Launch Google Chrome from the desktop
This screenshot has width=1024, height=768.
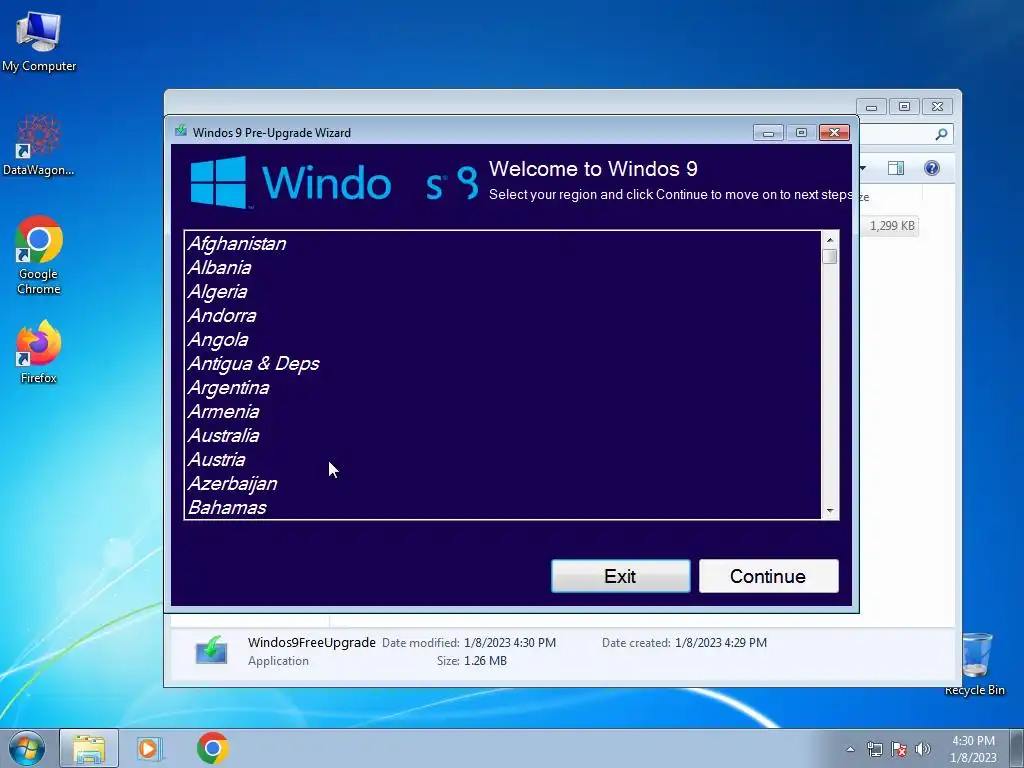click(39, 255)
